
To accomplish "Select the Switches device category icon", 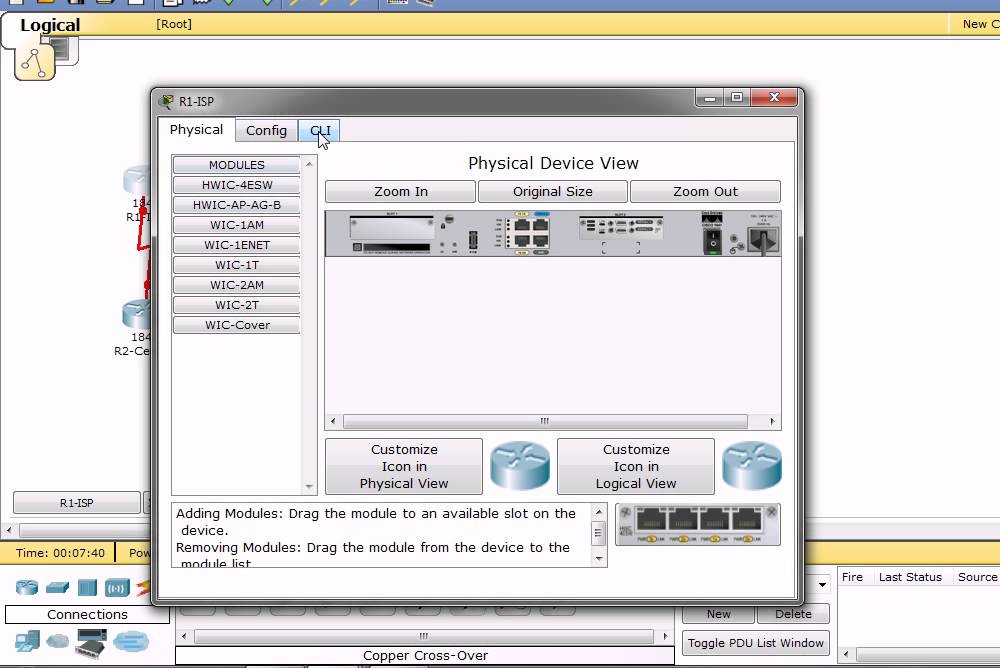I will (x=57, y=587).
